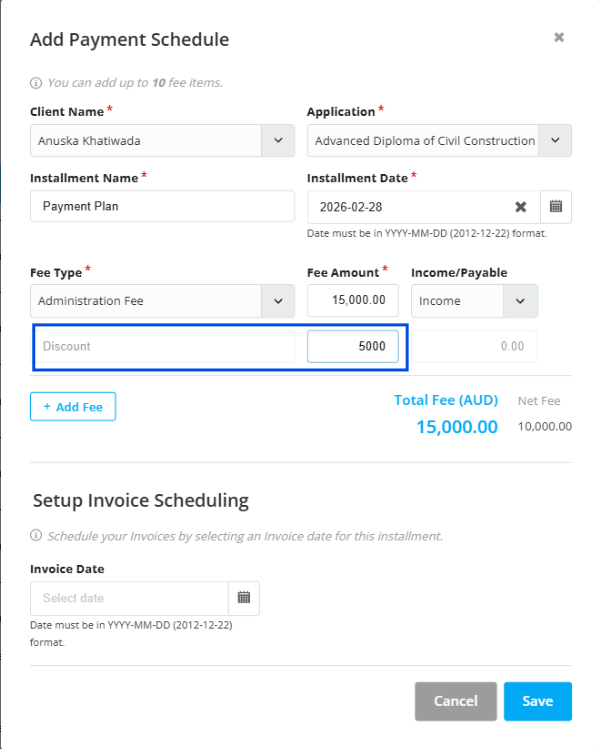Expand the Client Name dropdown
The width and height of the screenshot is (600, 749).
[278, 141]
